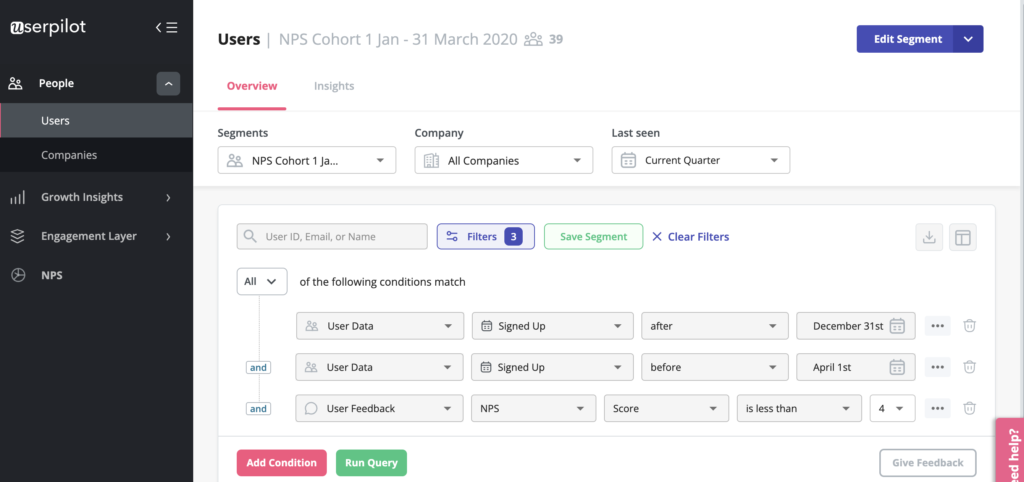
Task: Collapse the sidebar using the hamburger arrow icon
Action: 167,28
